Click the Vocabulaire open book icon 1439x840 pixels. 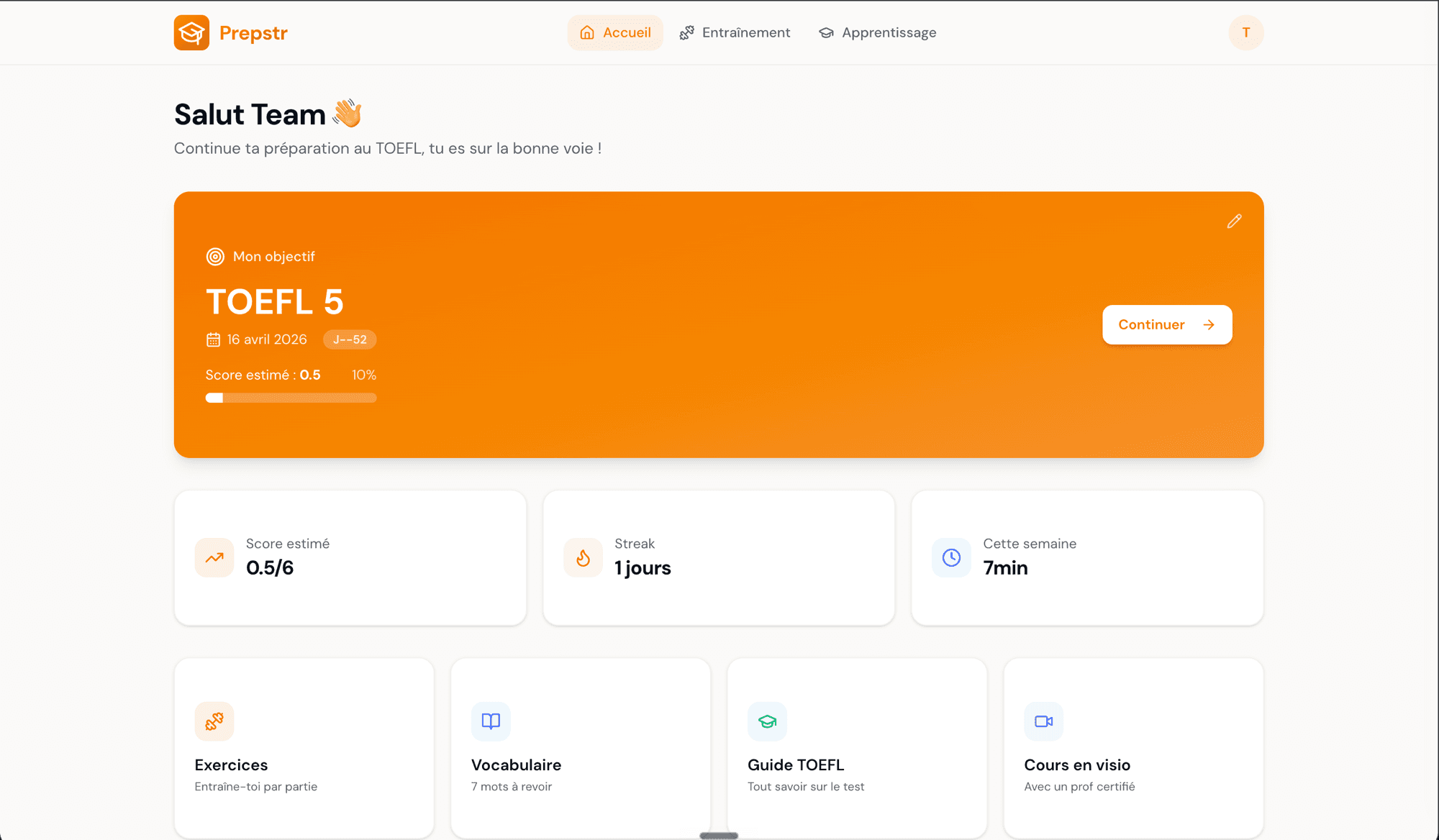tap(491, 721)
